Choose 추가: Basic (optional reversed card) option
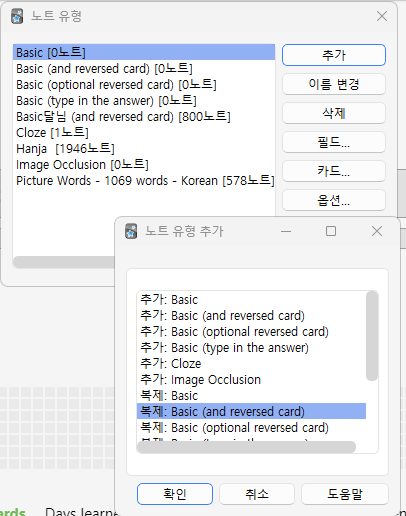 click(x=251, y=331)
